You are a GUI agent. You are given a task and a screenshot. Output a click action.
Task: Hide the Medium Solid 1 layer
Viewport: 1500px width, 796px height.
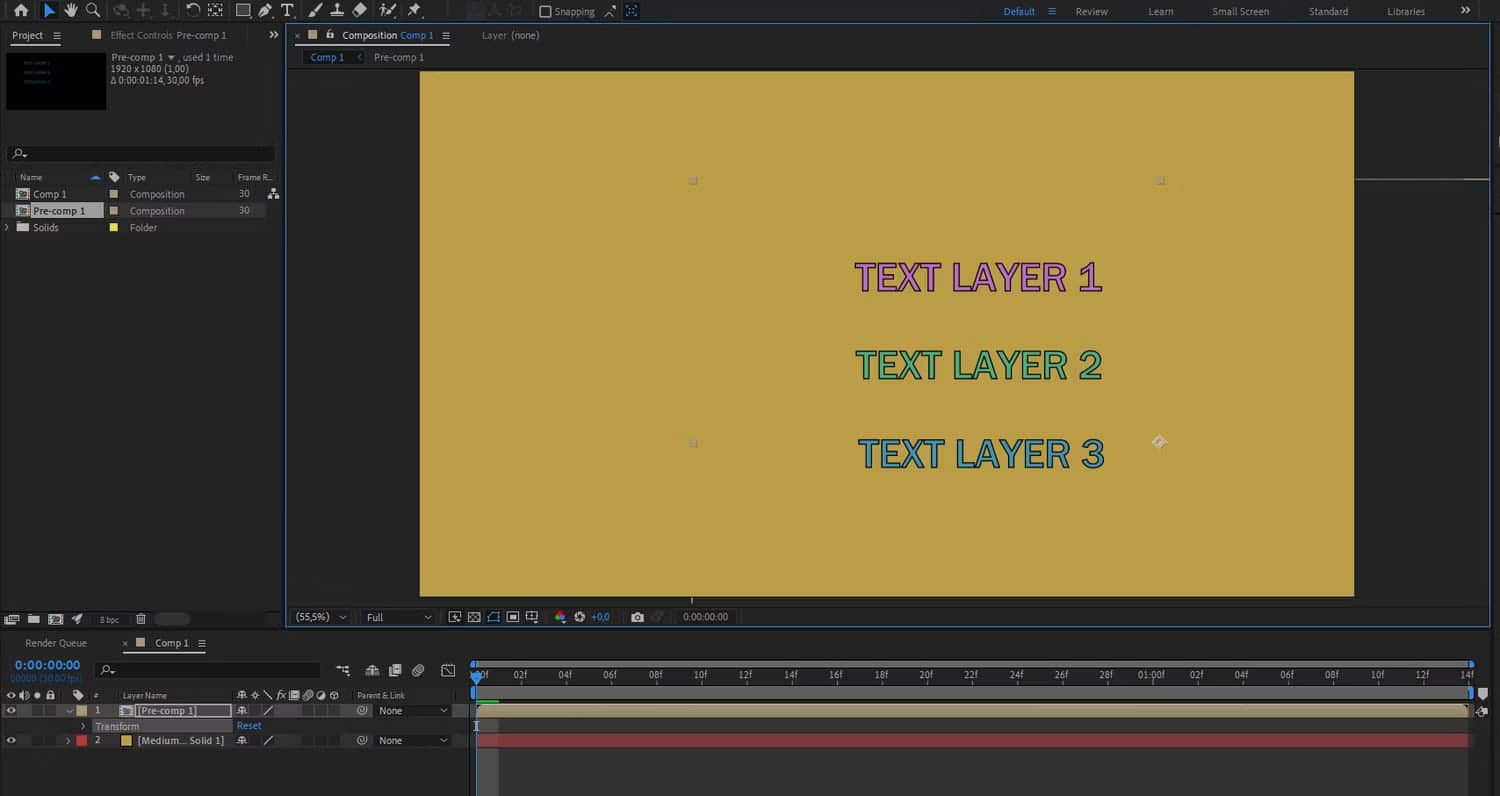coord(10,740)
